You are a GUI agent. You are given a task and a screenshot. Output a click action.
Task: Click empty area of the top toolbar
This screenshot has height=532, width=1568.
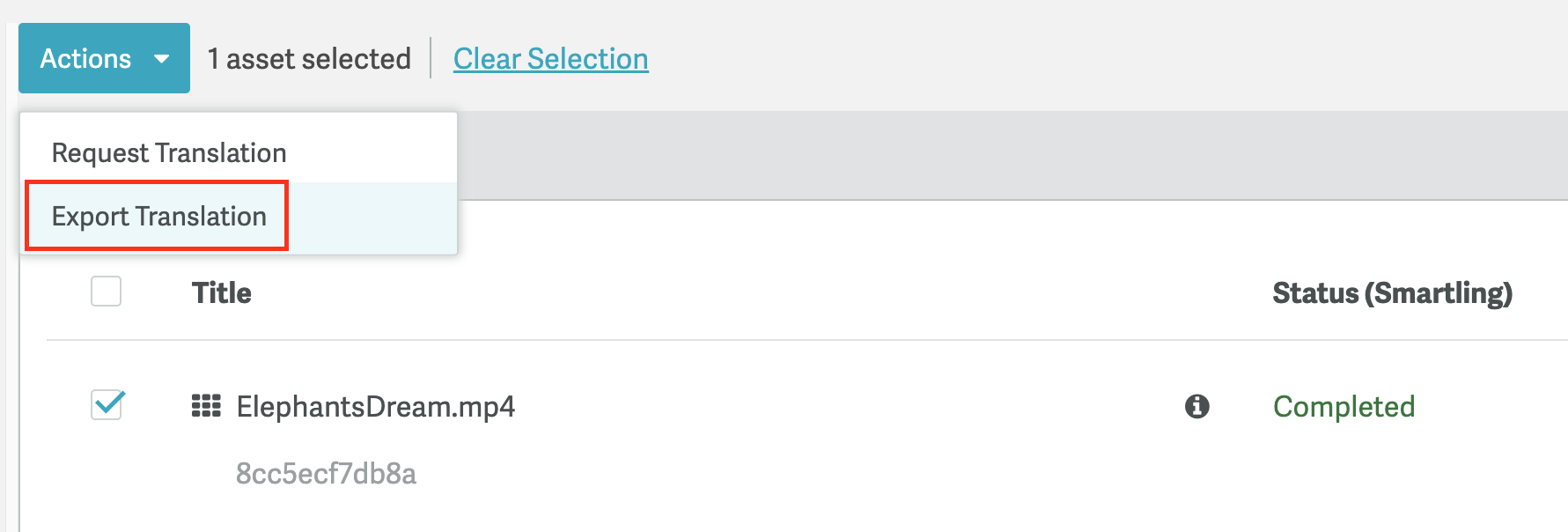pos(1101,58)
